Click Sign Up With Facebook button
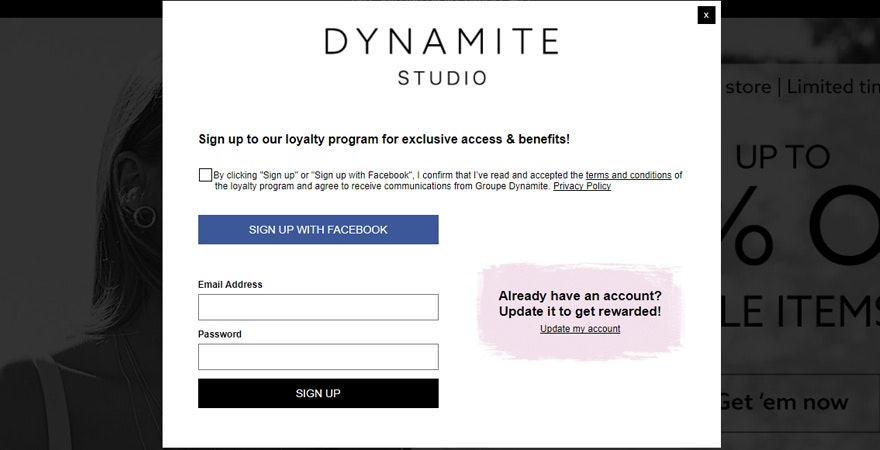Image resolution: width=880 pixels, height=450 pixels. pos(318,230)
